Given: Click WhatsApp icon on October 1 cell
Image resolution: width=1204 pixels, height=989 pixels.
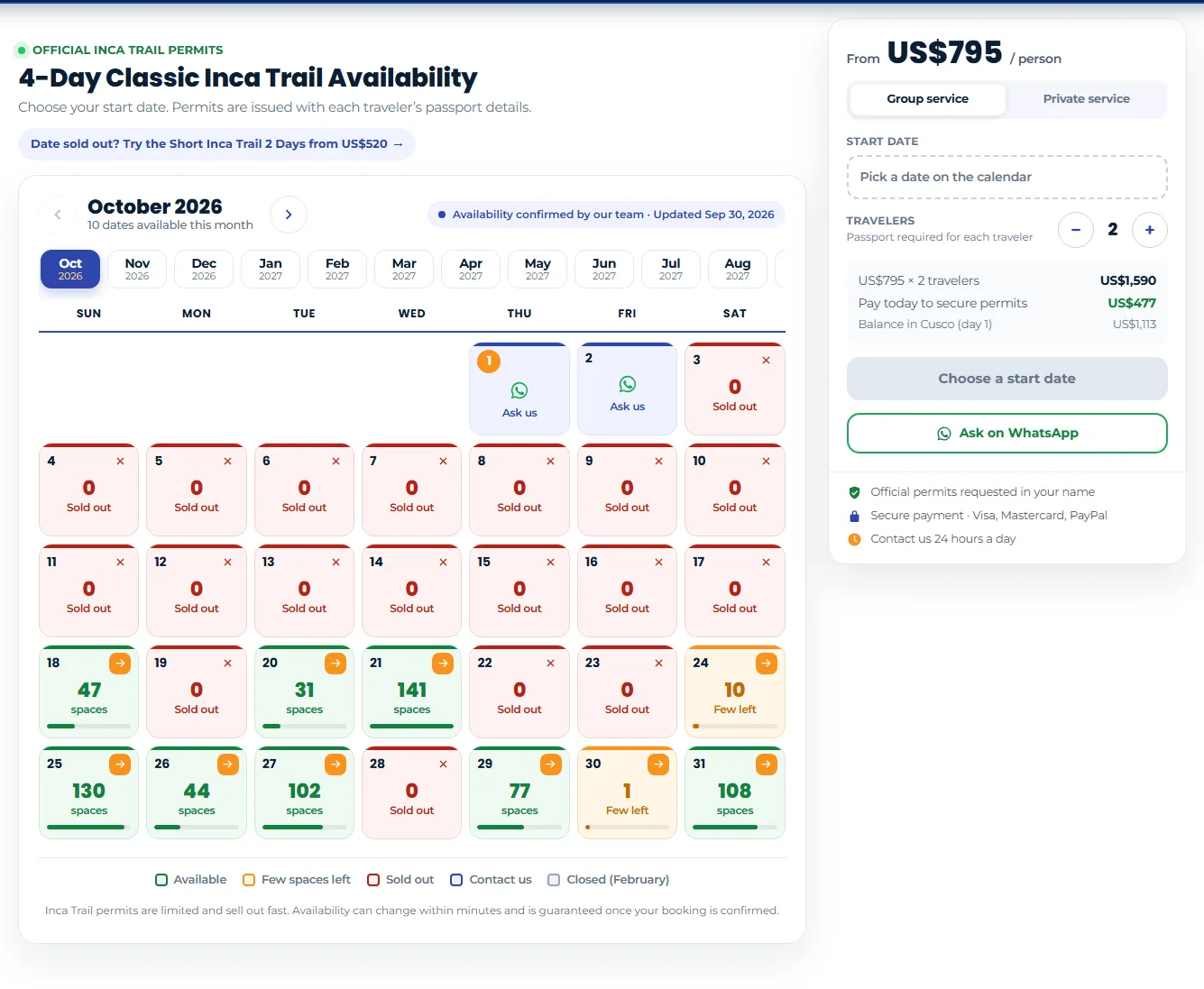Looking at the screenshot, I should click(519, 390).
